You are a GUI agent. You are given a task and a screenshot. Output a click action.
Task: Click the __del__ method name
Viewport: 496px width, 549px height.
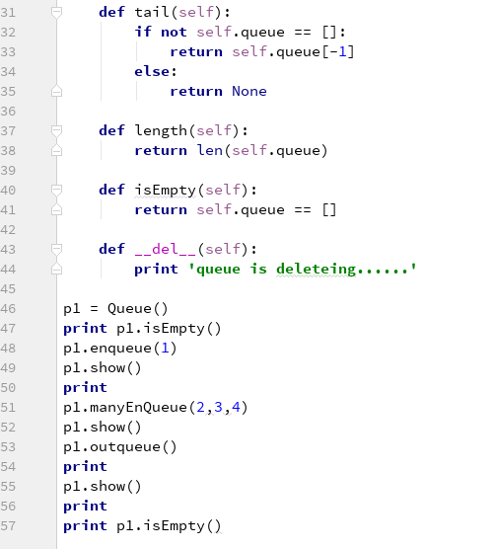click(x=165, y=249)
